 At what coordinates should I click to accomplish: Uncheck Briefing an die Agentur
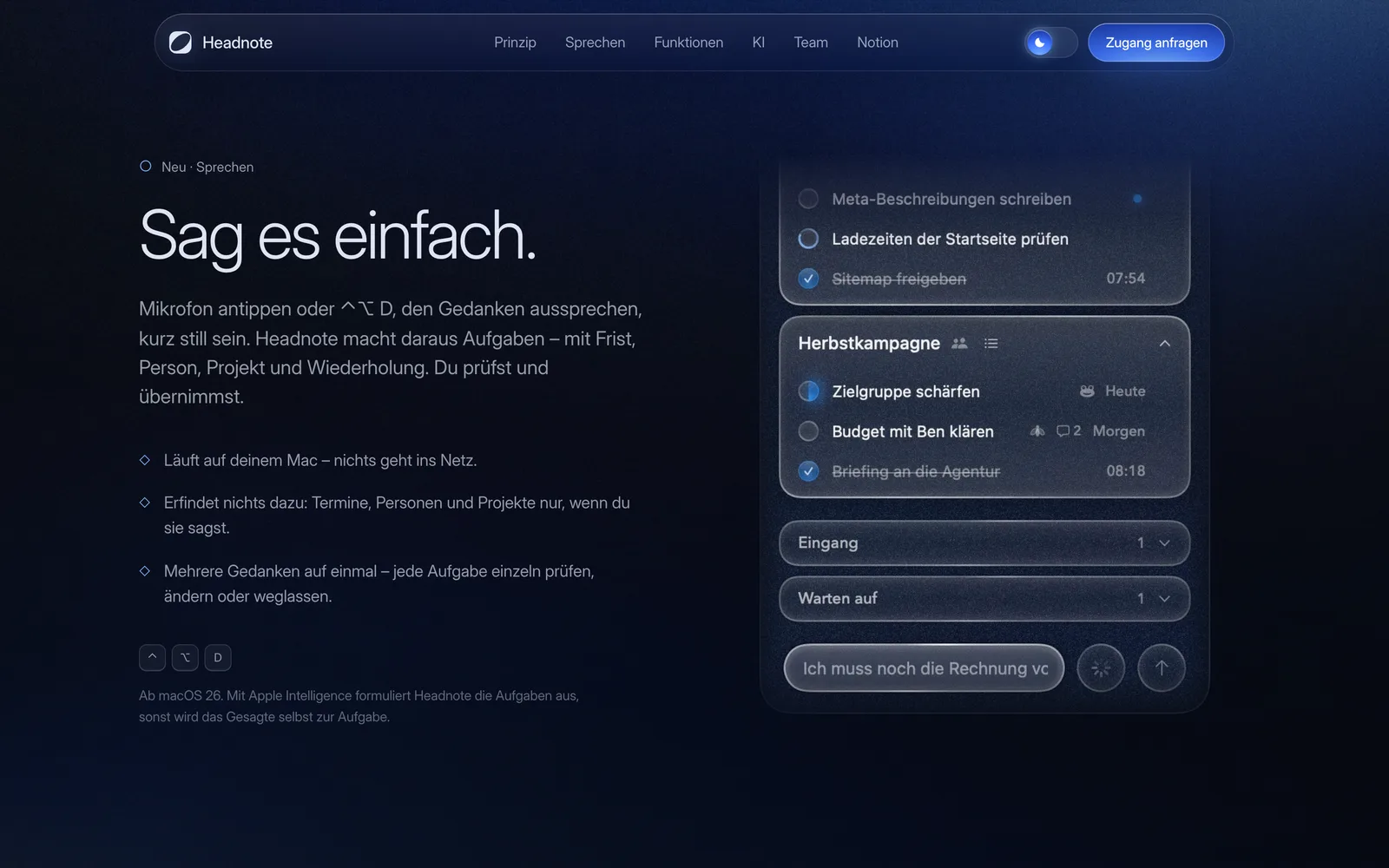(808, 471)
